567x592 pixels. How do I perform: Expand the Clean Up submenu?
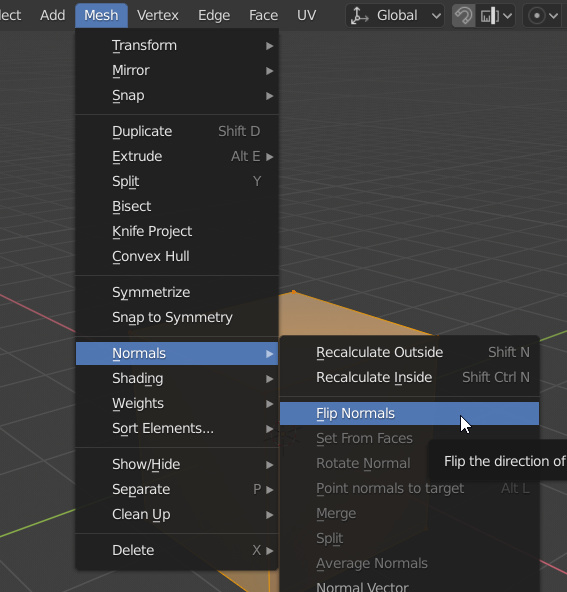click(x=177, y=515)
